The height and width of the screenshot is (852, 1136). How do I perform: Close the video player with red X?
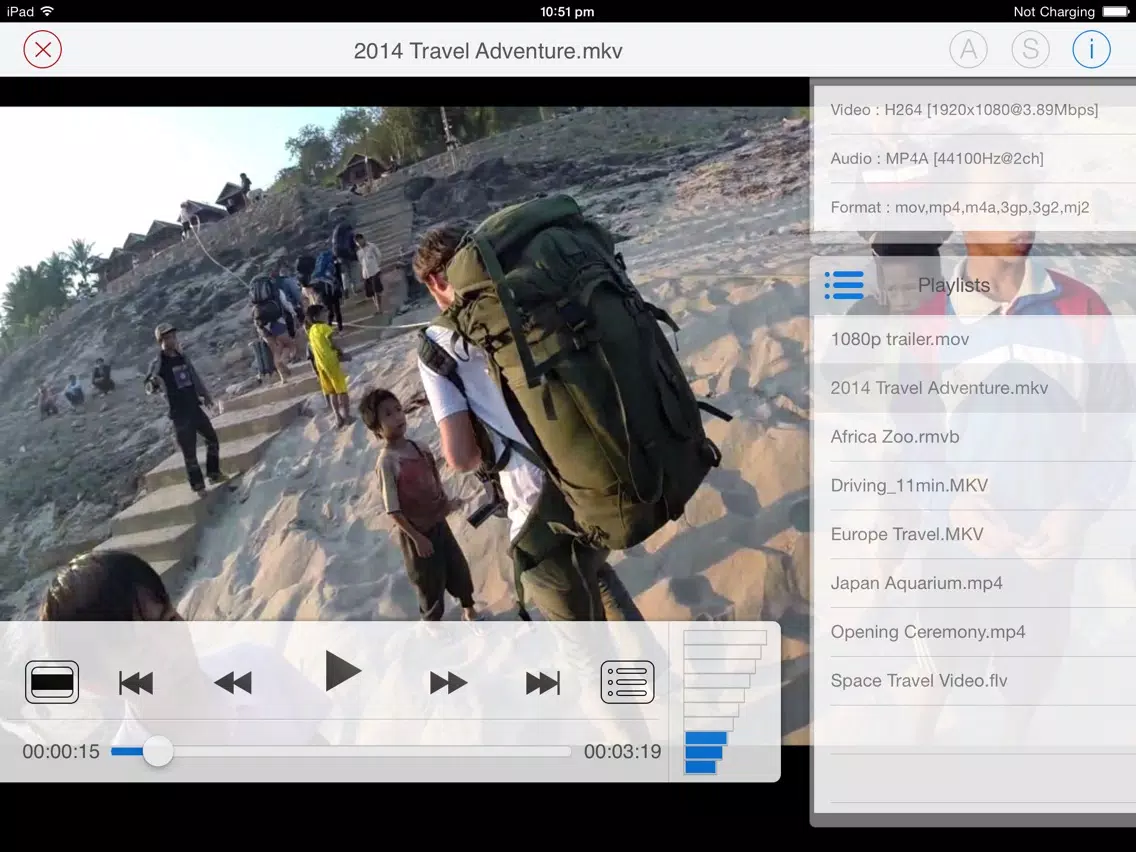tap(43, 49)
